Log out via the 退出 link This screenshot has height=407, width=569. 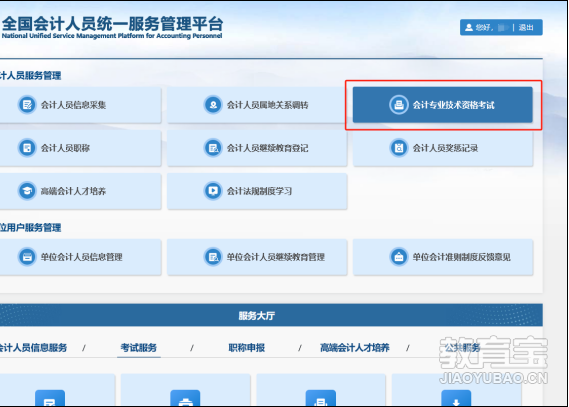[526, 27]
